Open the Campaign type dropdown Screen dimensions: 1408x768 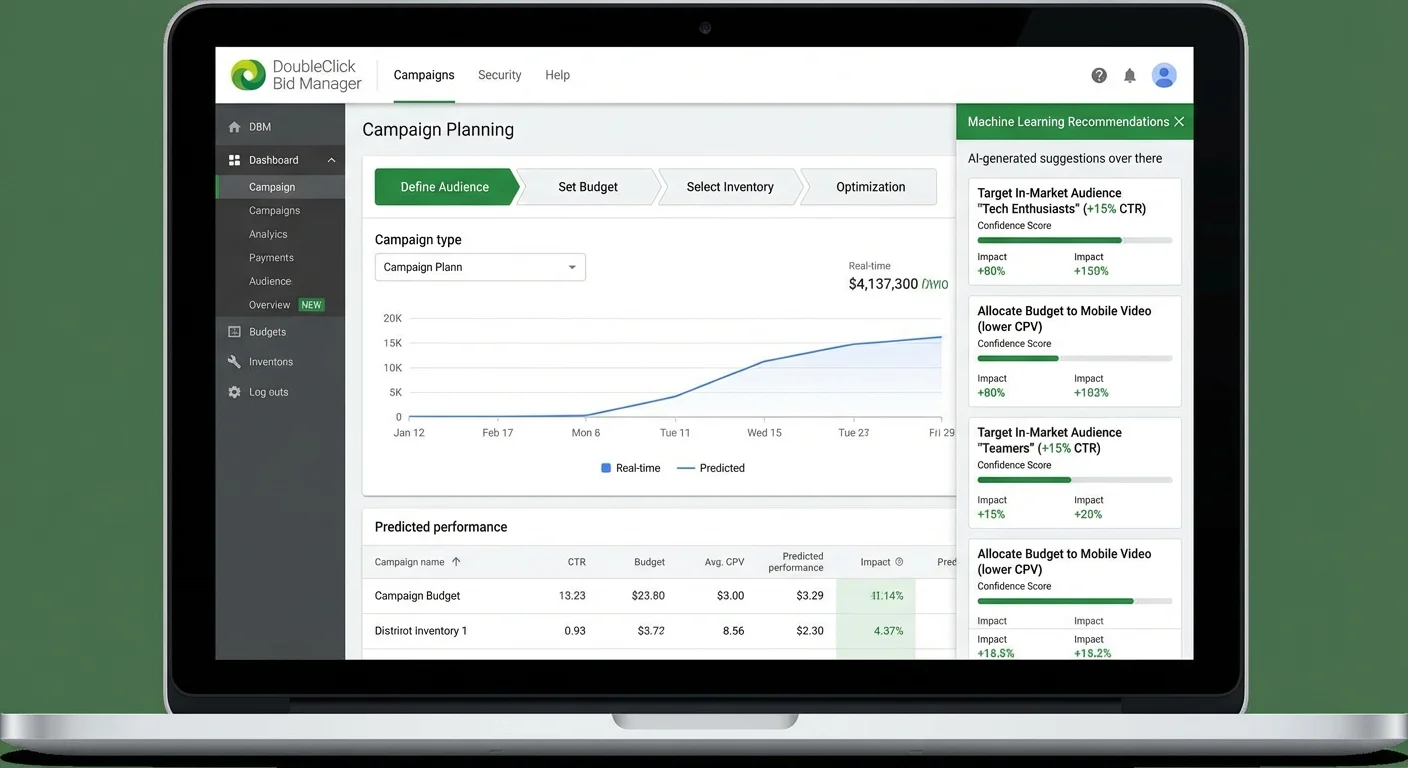[480, 267]
